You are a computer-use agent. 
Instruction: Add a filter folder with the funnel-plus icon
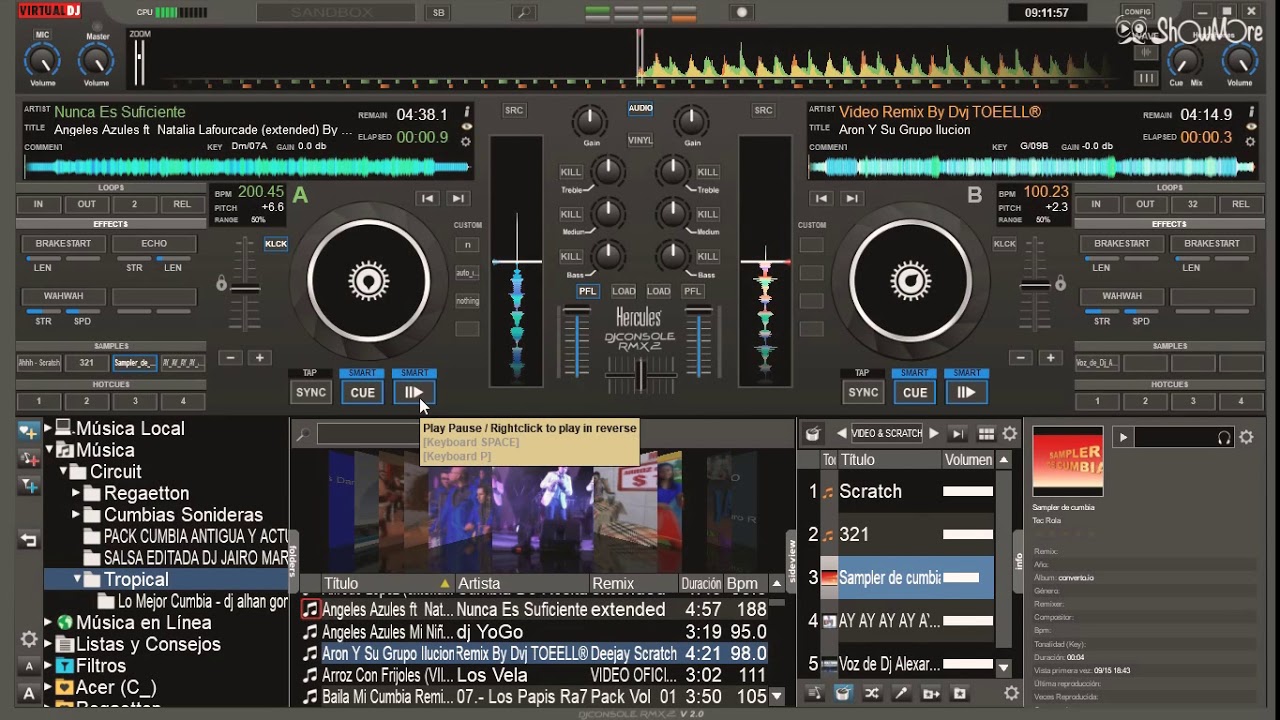coord(29,486)
